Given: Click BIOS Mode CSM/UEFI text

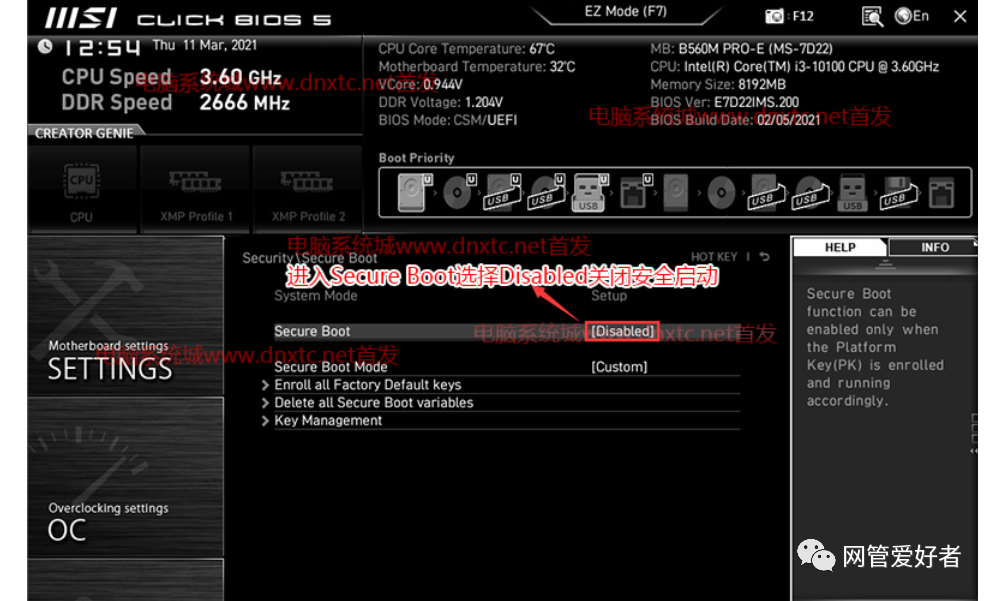Looking at the screenshot, I should 447,120.
